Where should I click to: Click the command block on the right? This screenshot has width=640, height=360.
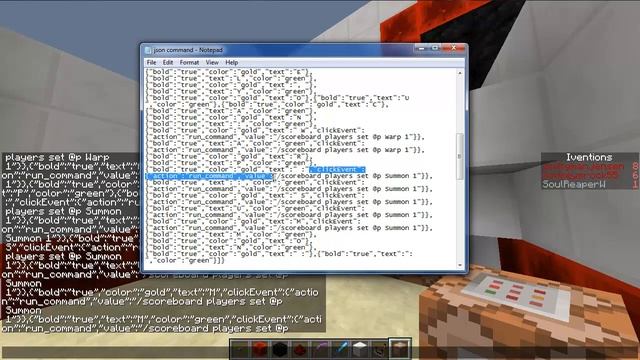pyautogui.click(x=527, y=312)
